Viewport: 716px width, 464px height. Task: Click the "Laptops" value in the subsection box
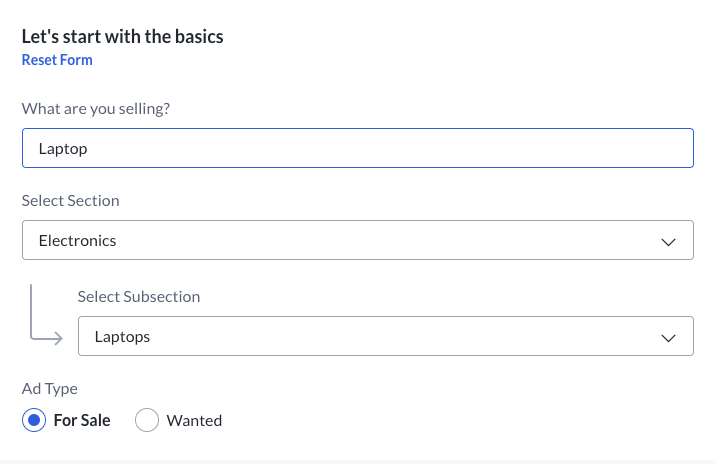(x=122, y=336)
